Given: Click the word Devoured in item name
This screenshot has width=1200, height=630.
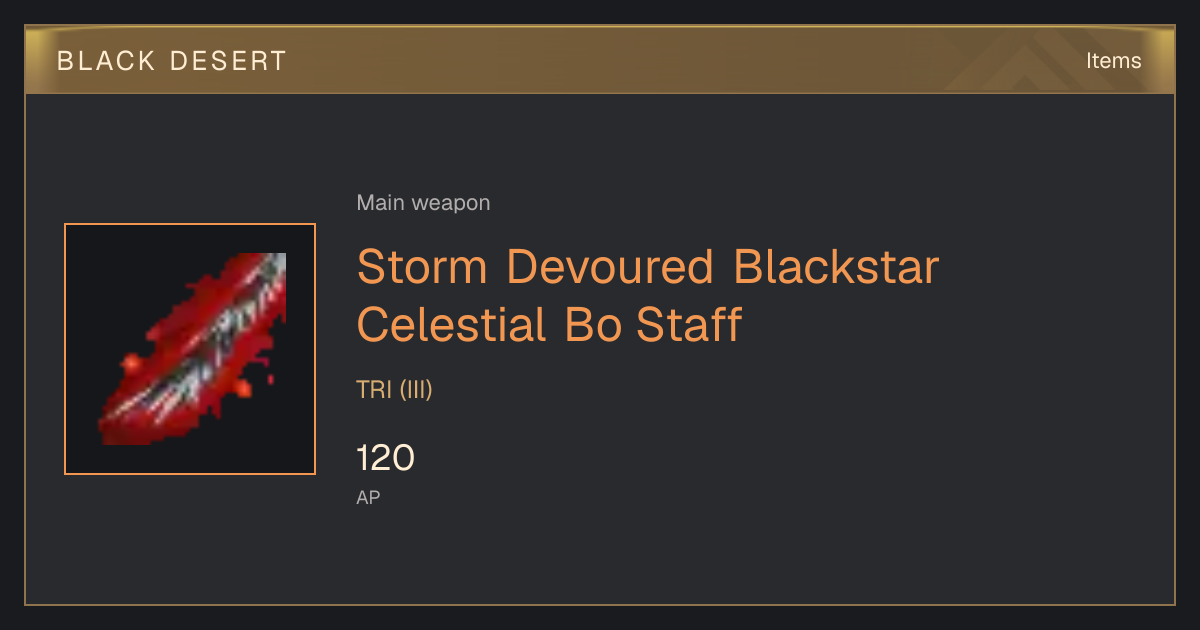Looking at the screenshot, I should point(610,267).
